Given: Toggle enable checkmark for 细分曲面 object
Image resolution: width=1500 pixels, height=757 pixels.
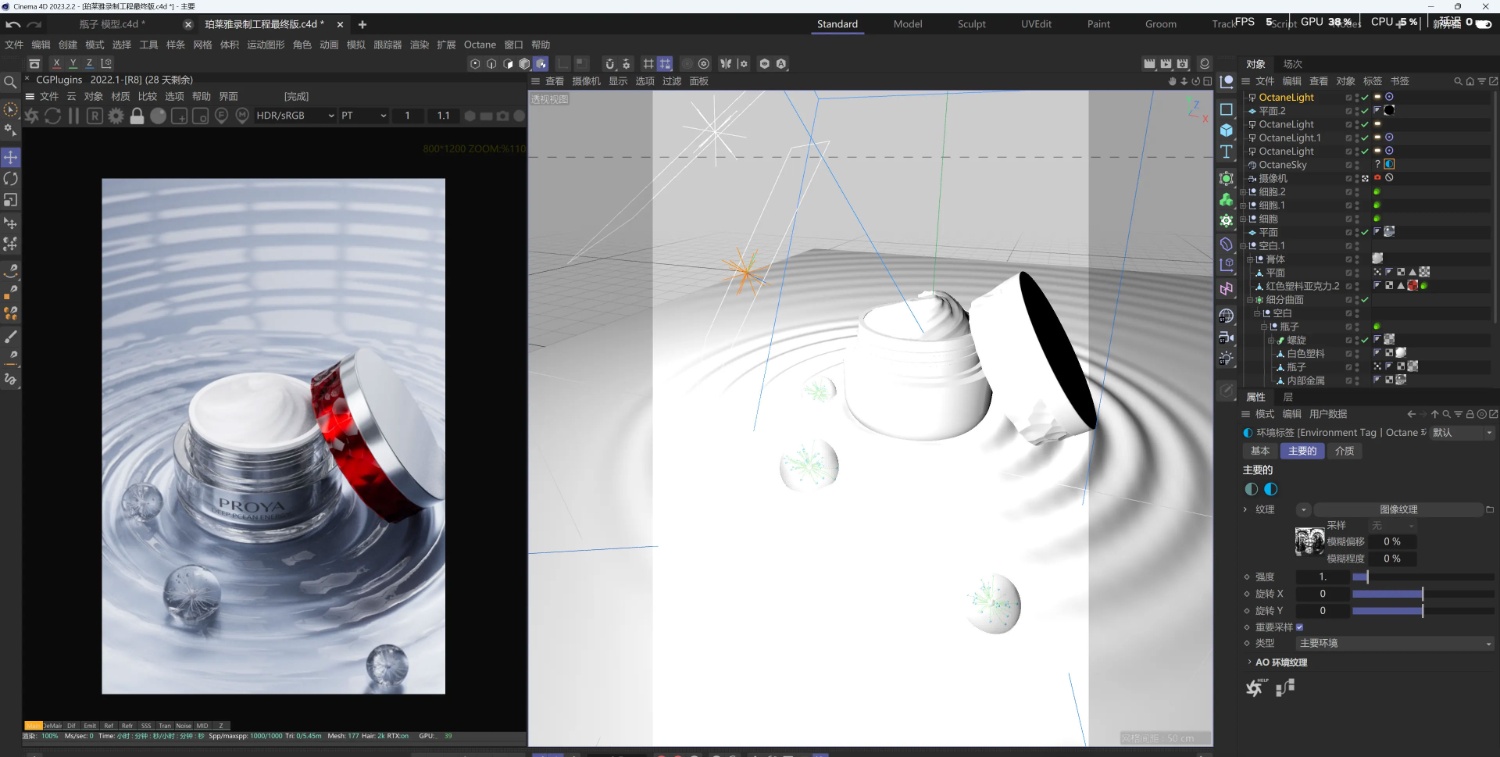Looking at the screenshot, I should (1364, 300).
